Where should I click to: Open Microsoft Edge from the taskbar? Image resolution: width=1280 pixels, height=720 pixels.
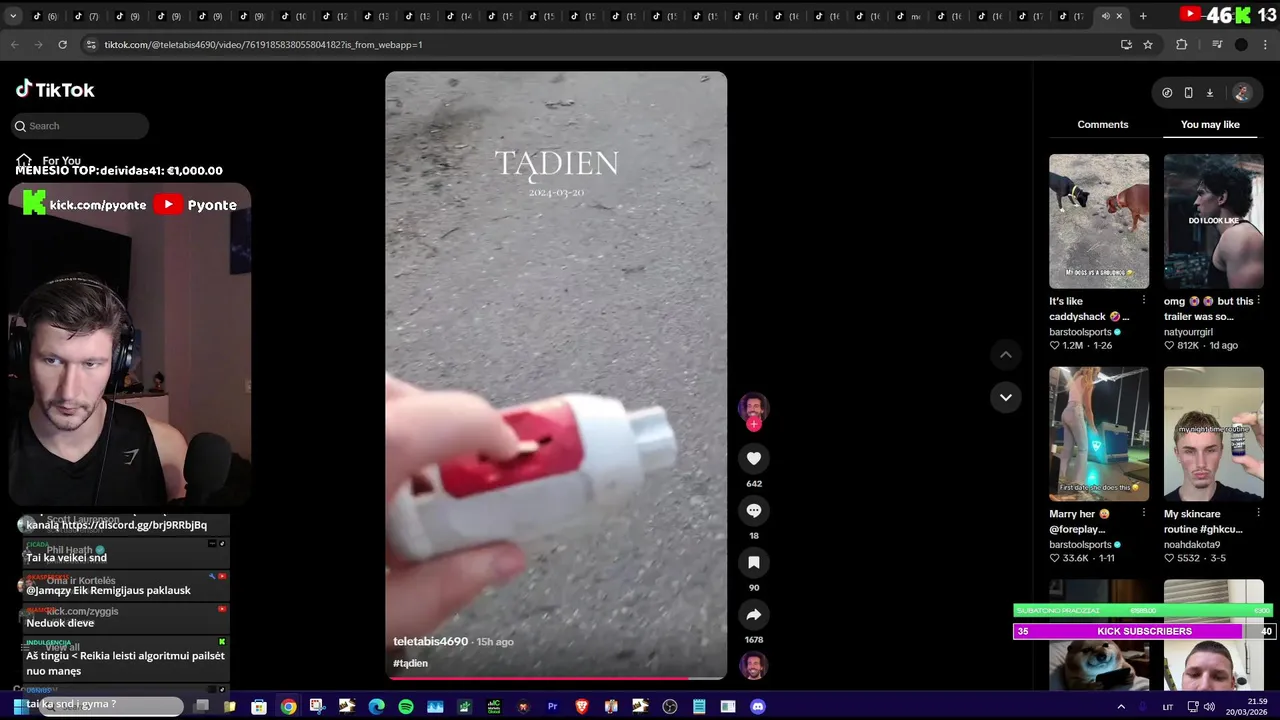pyautogui.click(x=376, y=707)
